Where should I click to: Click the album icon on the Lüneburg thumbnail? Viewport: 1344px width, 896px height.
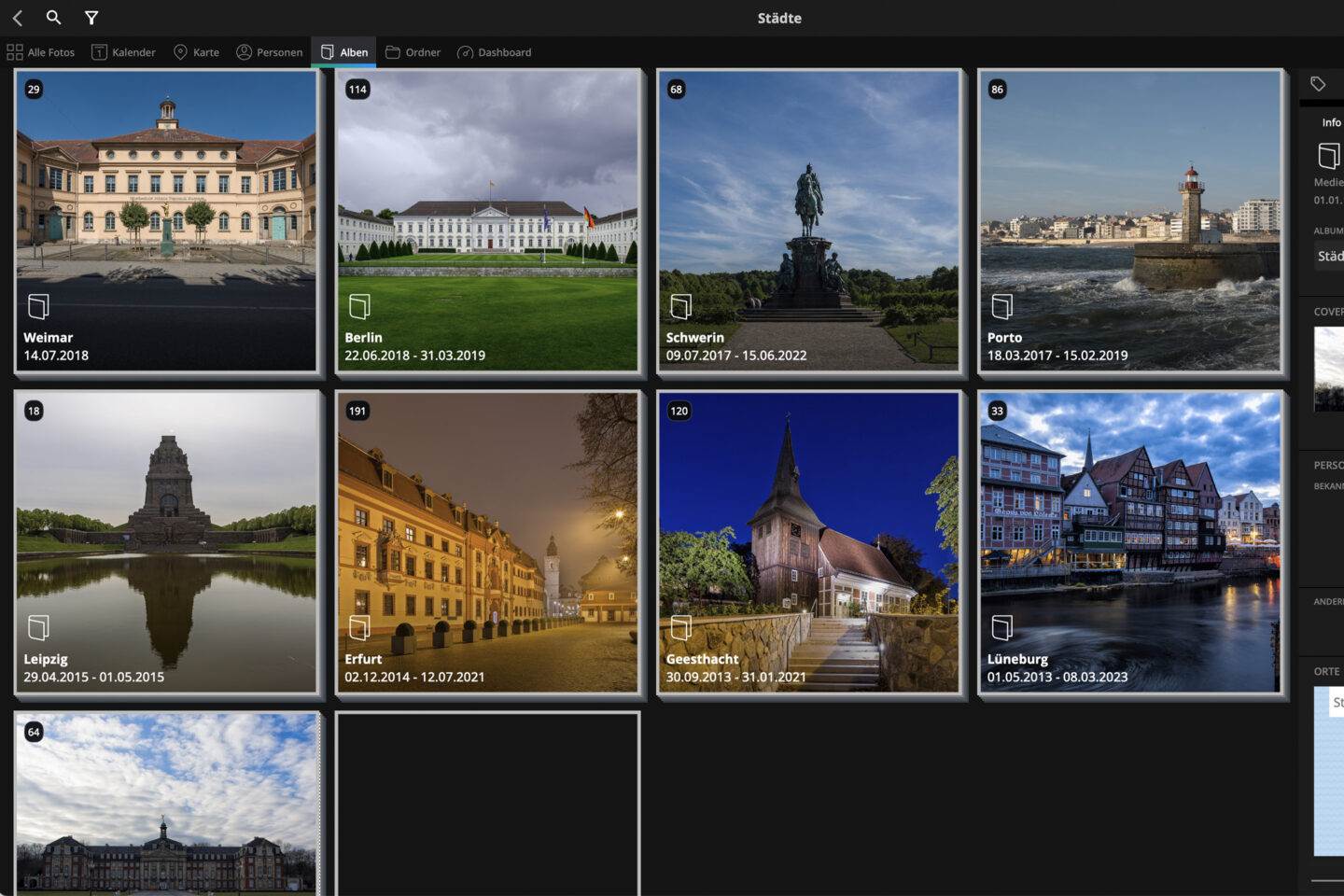click(x=1004, y=627)
